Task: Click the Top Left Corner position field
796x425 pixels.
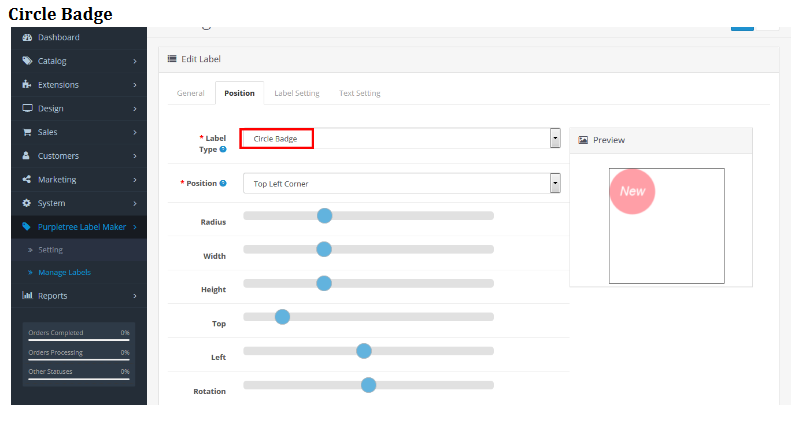Action: [401, 183]
